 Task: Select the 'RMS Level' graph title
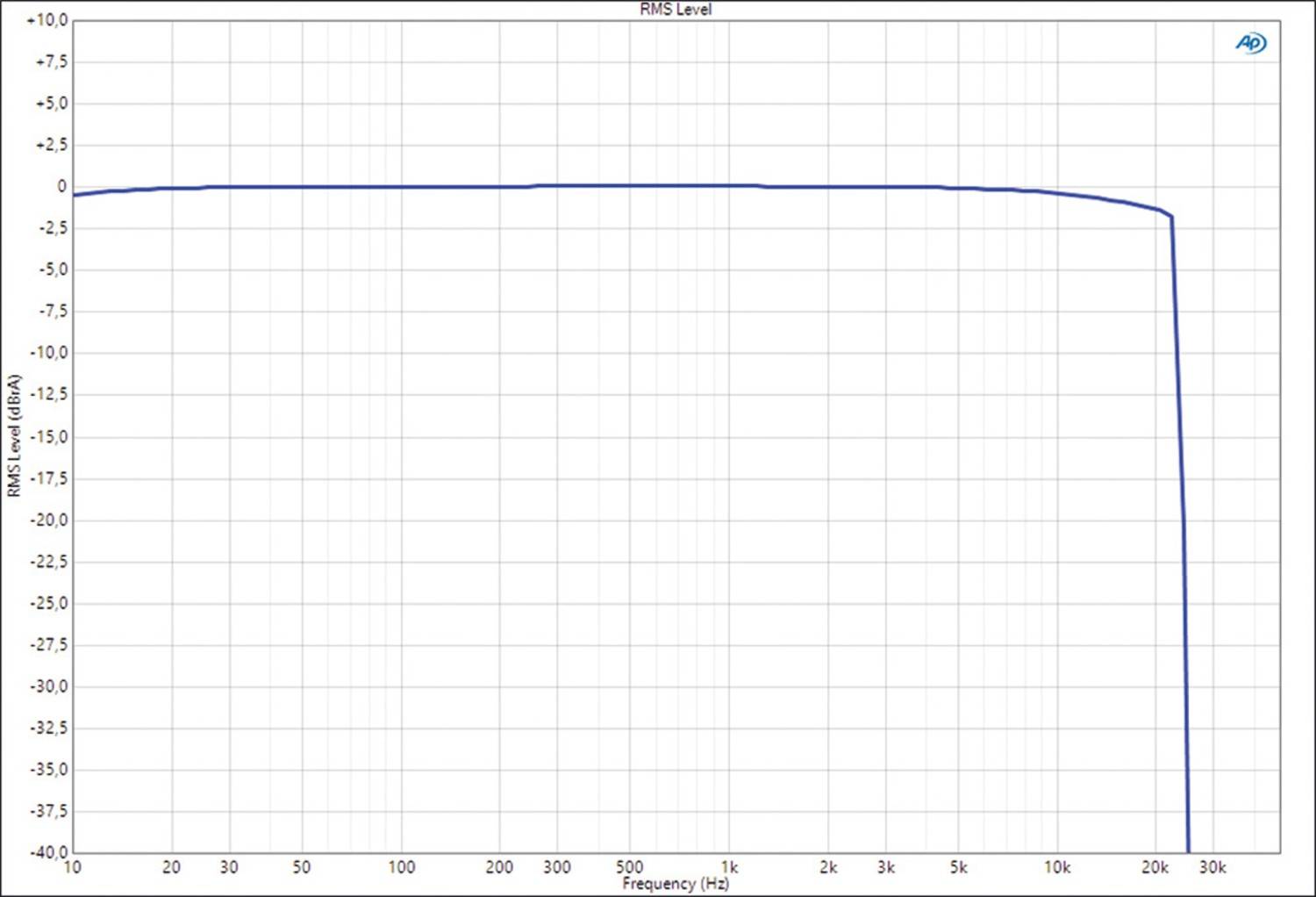(676, 9)
